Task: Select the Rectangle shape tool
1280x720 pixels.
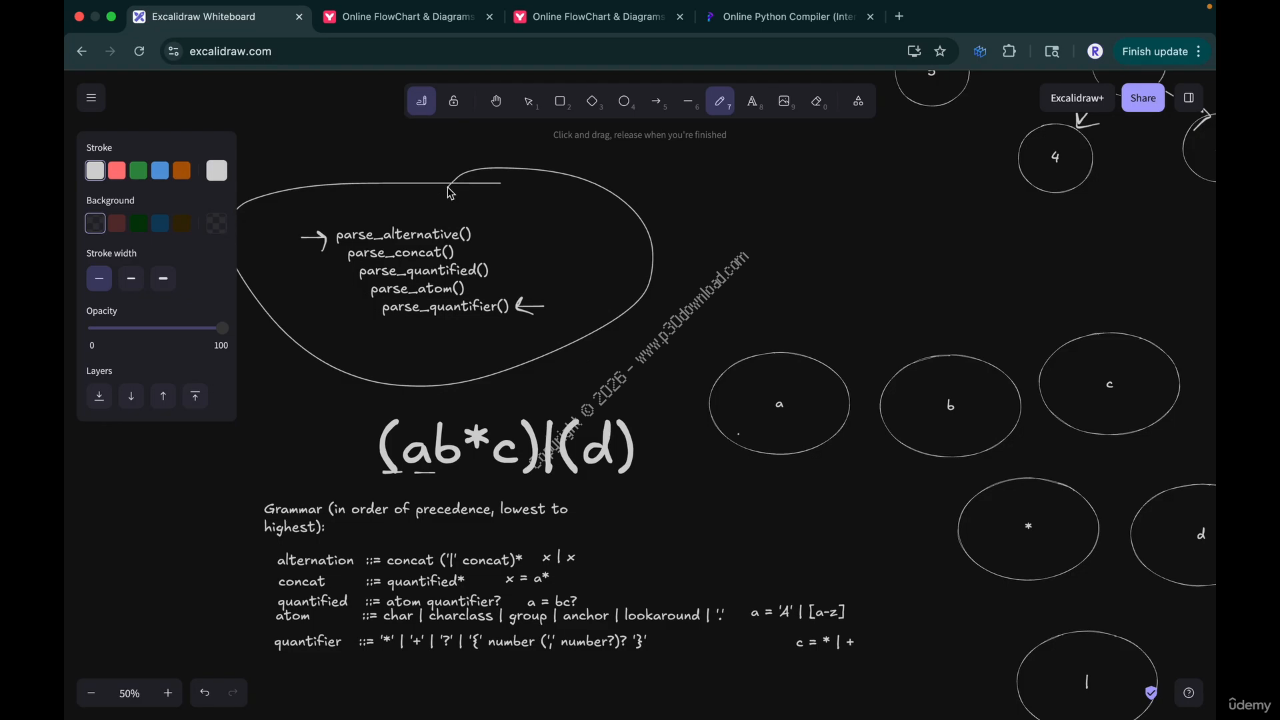Action: tap(560, 101)
